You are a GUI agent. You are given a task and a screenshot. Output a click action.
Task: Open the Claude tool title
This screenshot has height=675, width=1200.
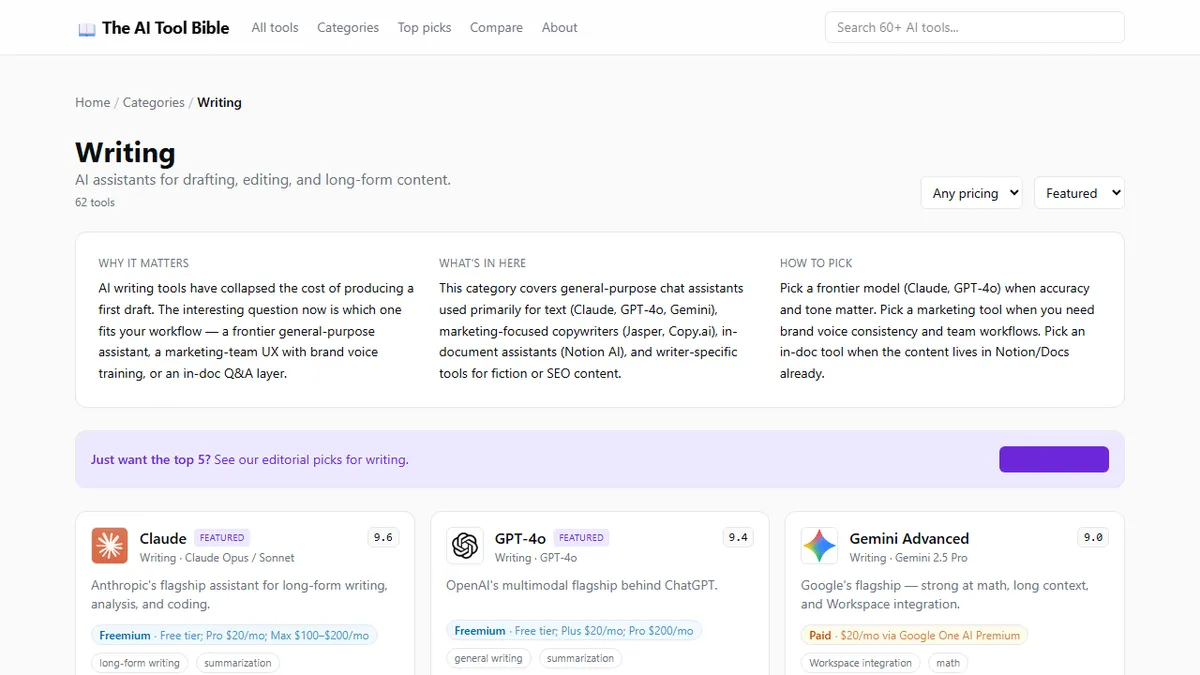[x=163, y=538]
